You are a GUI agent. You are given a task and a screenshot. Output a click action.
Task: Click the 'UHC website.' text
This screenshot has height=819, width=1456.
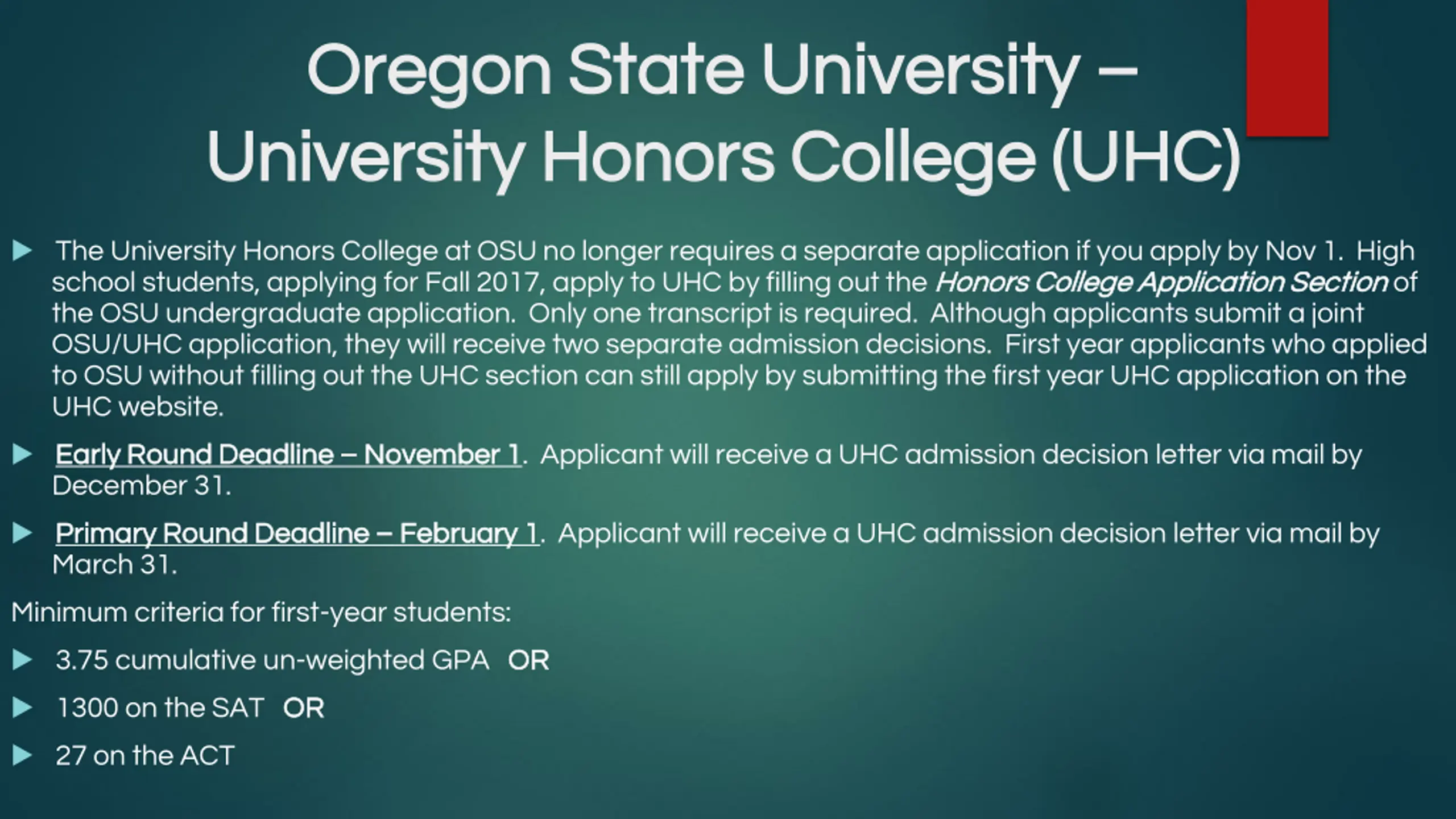[138, 407]
